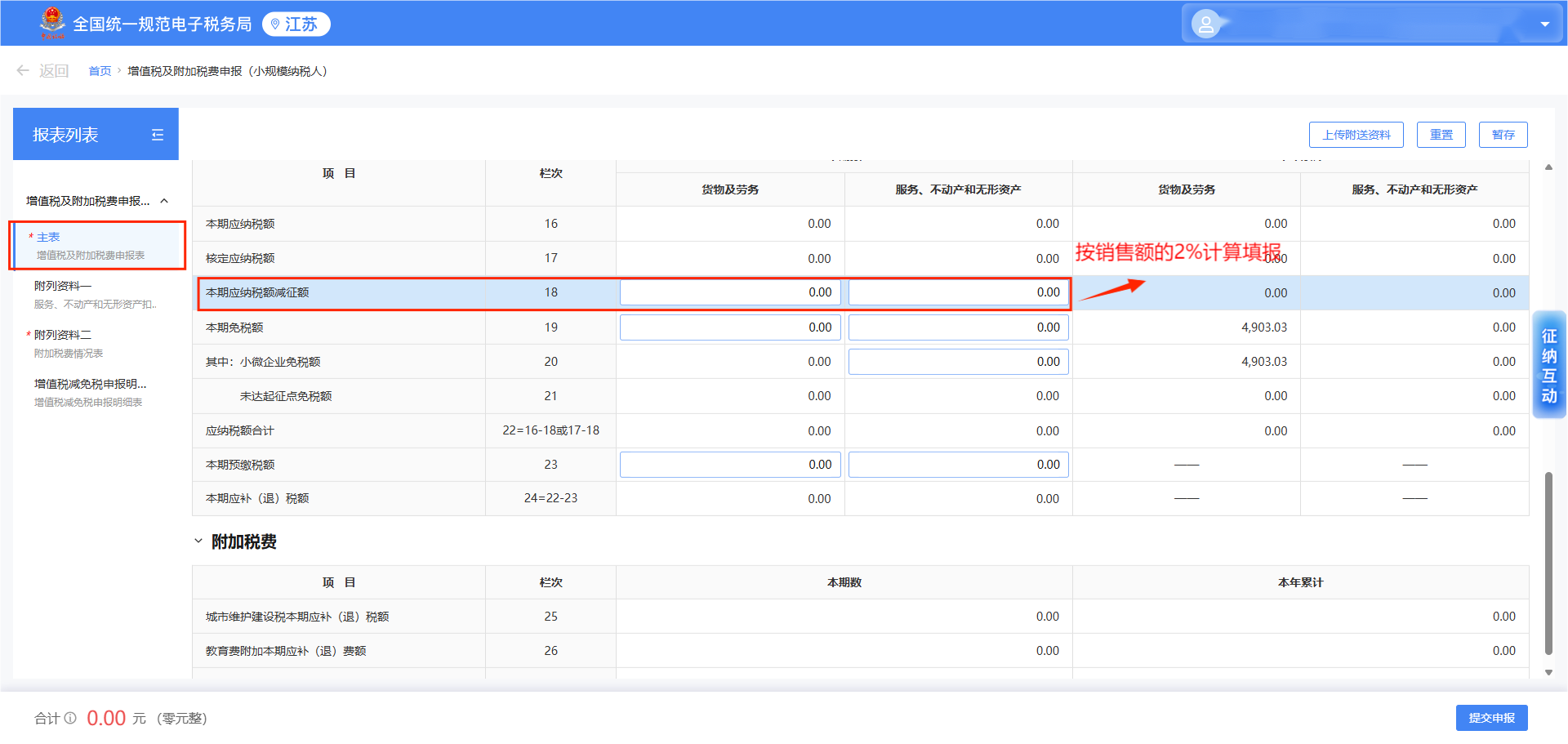The width and height of the screenshot is (1568, 744).
Task: Collapse the 增值税及附加税费申报 tree group
Action: tap(164, 201)
